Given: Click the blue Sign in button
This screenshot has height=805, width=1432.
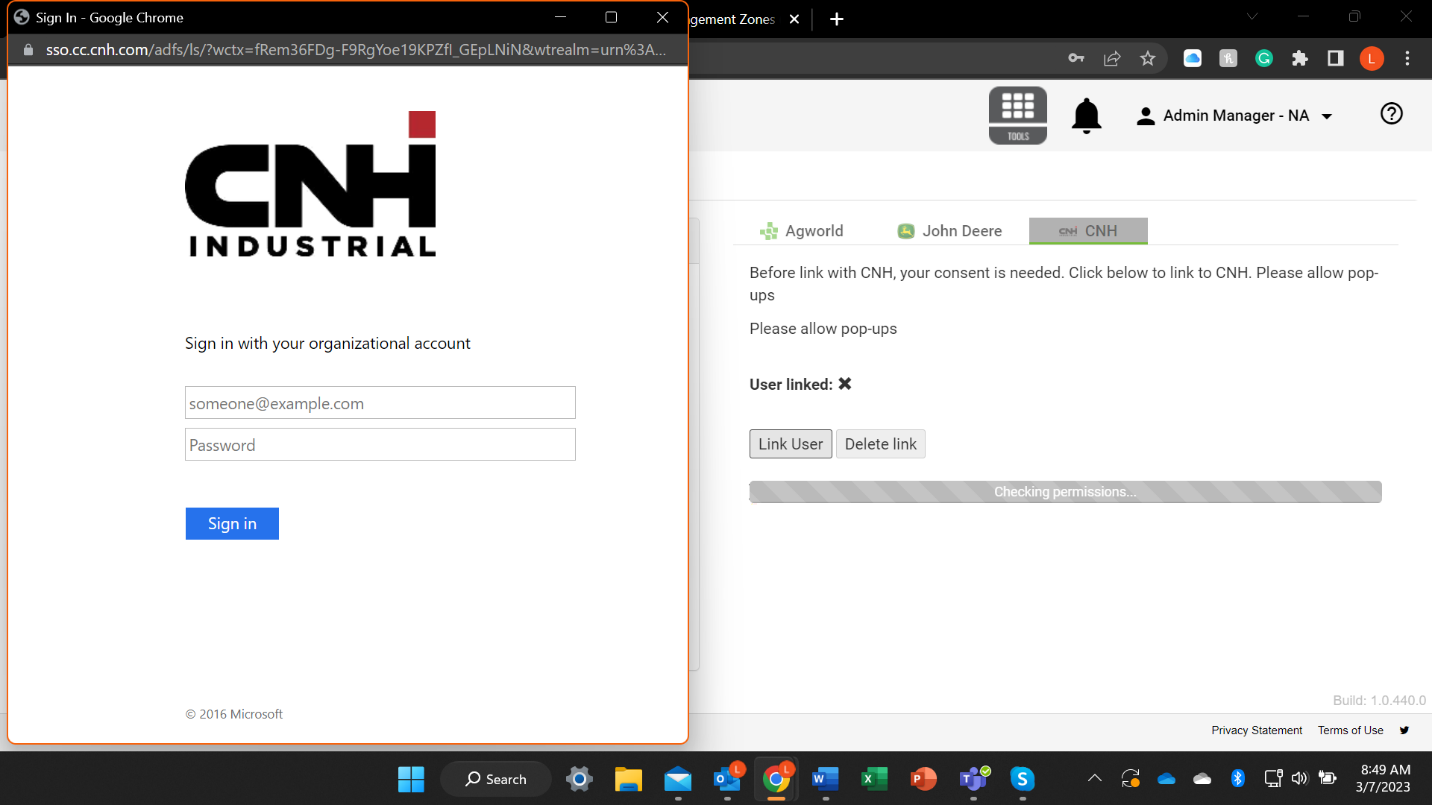Looking at the screenshot, I should (x=232, y=524).
